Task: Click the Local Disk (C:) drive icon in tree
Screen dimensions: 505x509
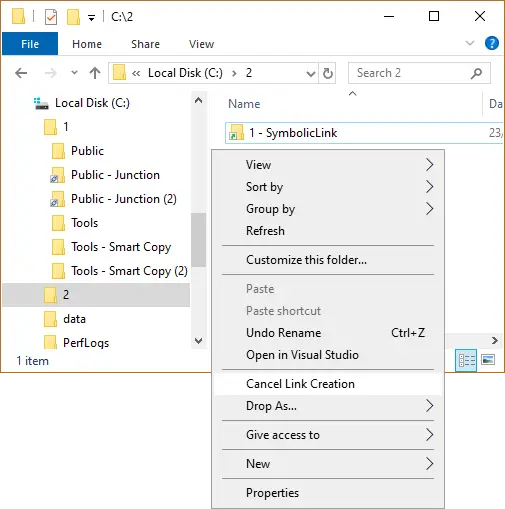Action: tap(41, 103)
